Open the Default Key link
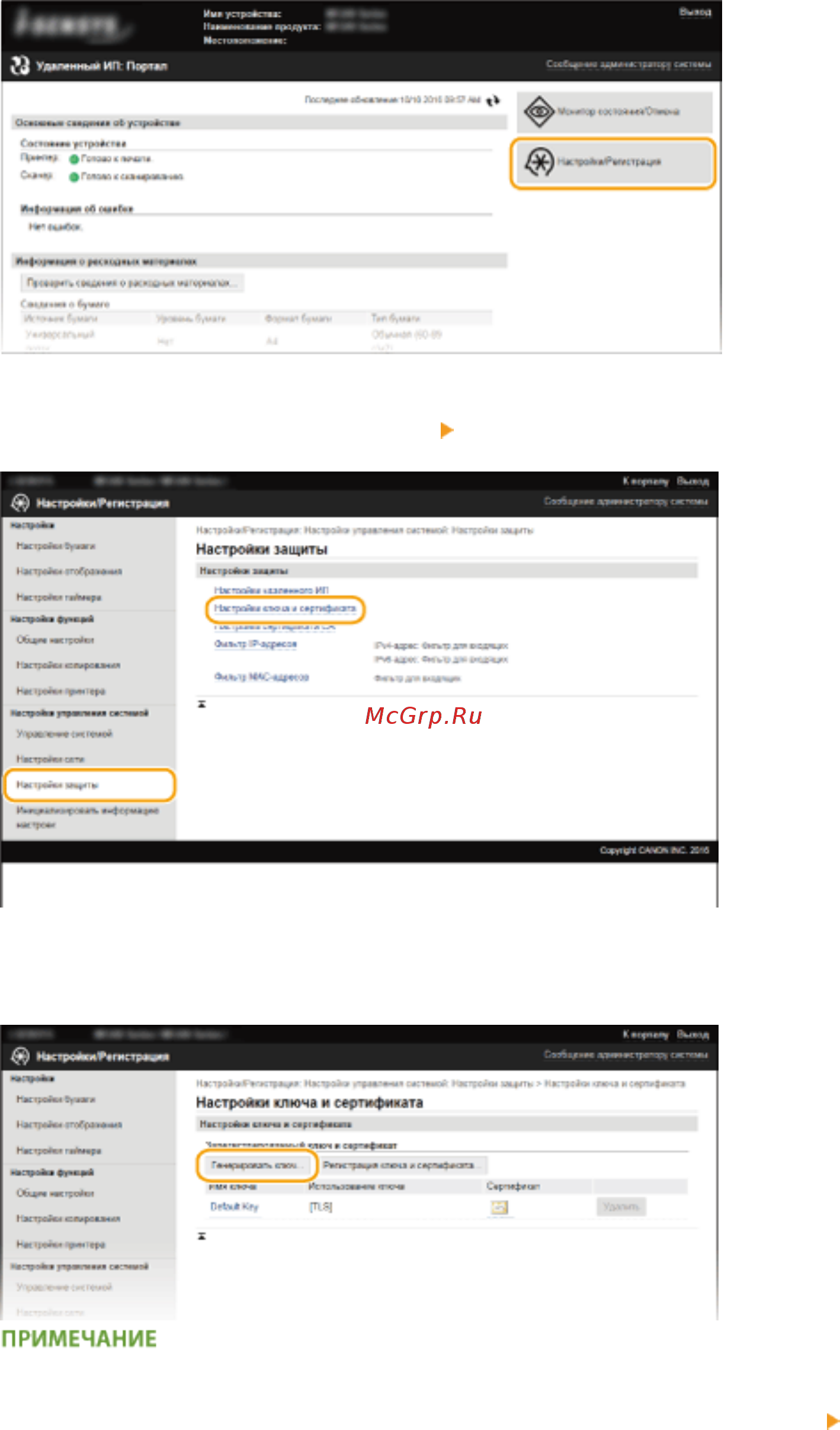Image resolution: width=840 pixels, height=1430 pixels. [235, 1207]
